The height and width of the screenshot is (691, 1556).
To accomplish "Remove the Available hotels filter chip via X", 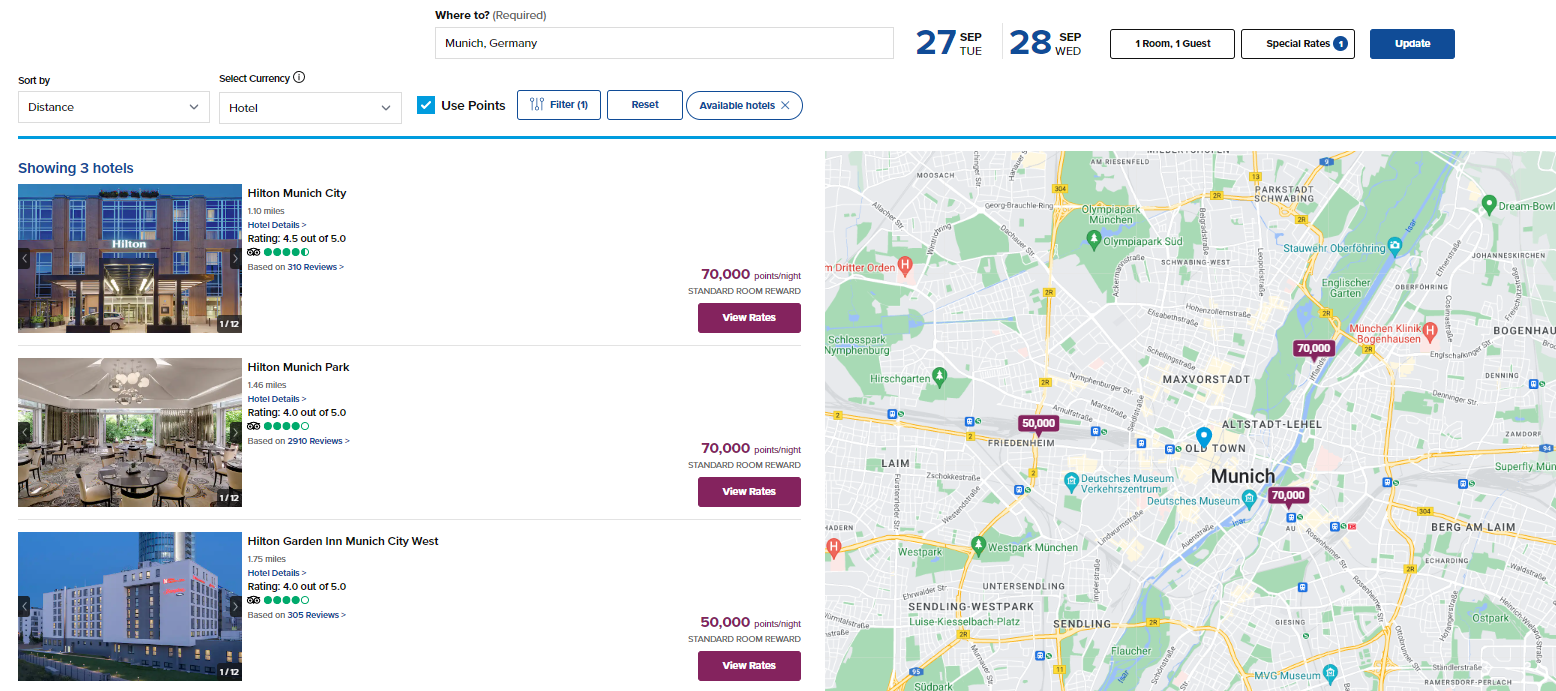I will point(785,105).
